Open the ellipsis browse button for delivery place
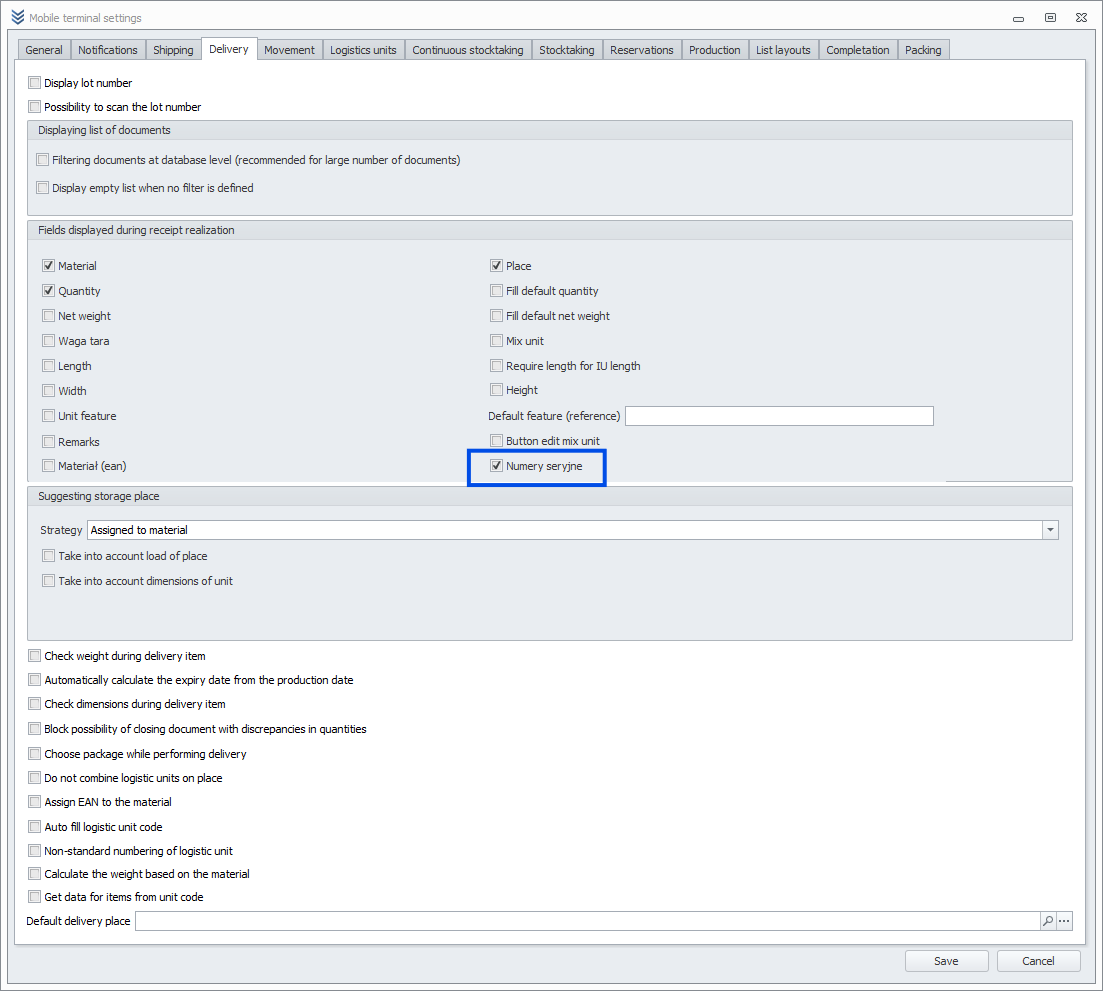 pyautogui.click(x=1064, y=921)
